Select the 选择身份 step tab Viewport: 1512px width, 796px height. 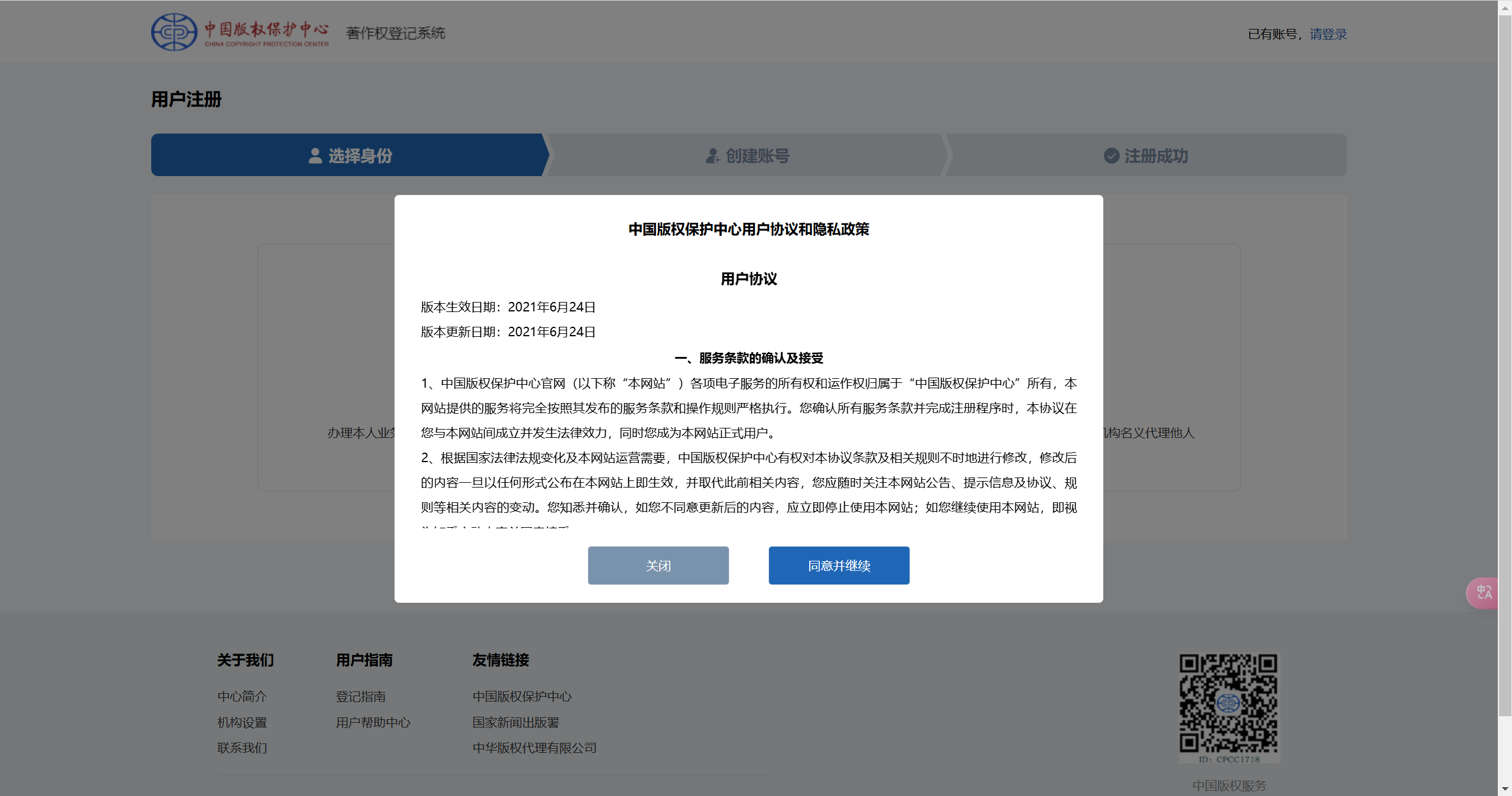[350, 155]
